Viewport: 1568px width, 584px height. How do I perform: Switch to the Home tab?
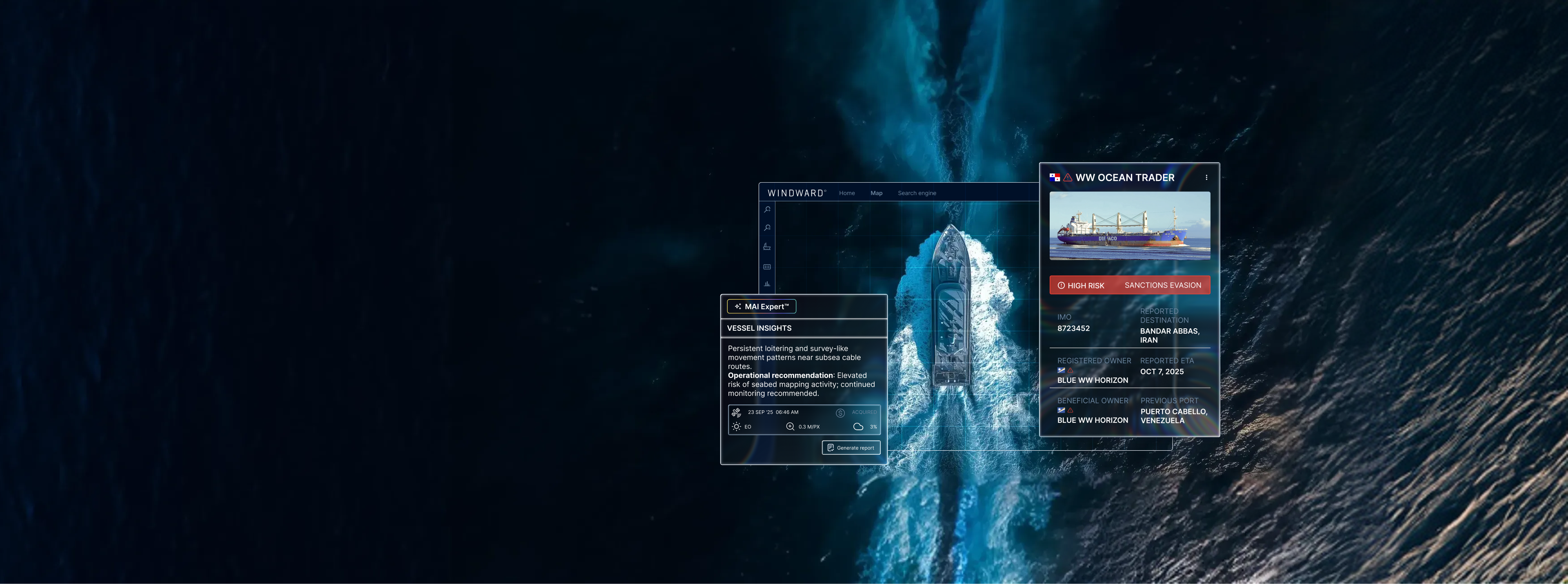point(847,193)
